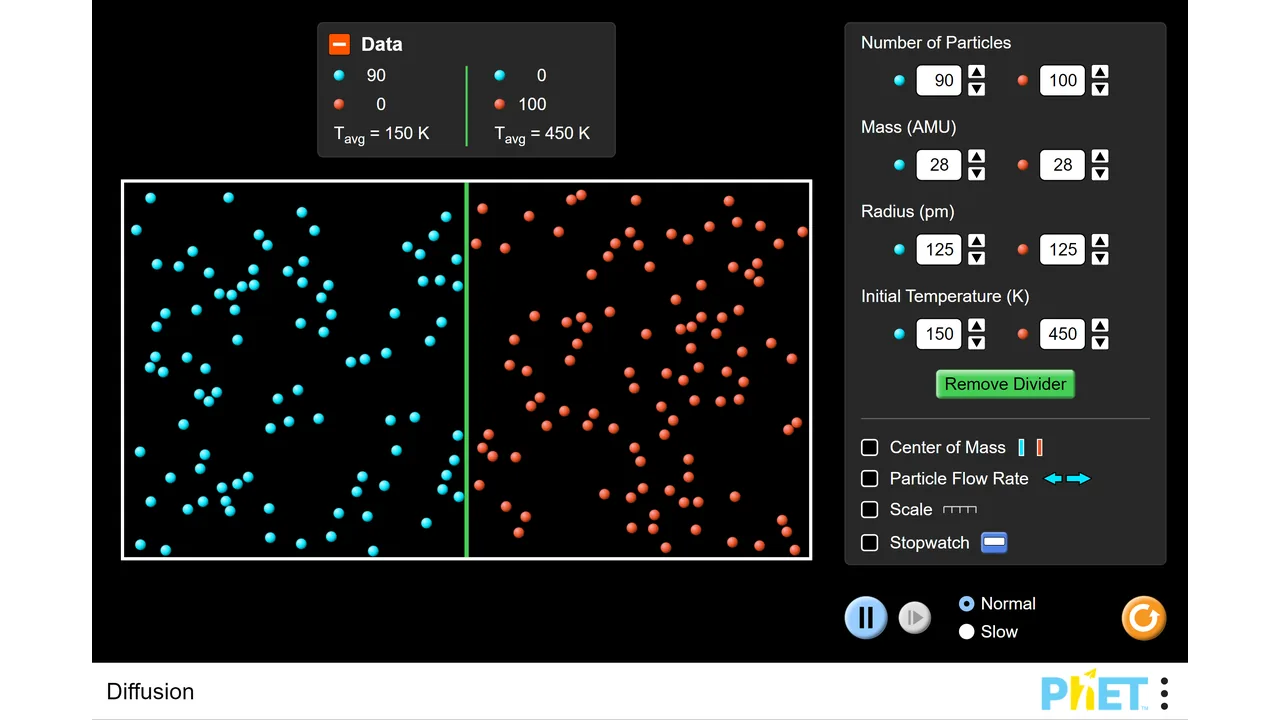Click the cyan mass field 28
Screen dimensions: 1280x720
tap(939, 164)
